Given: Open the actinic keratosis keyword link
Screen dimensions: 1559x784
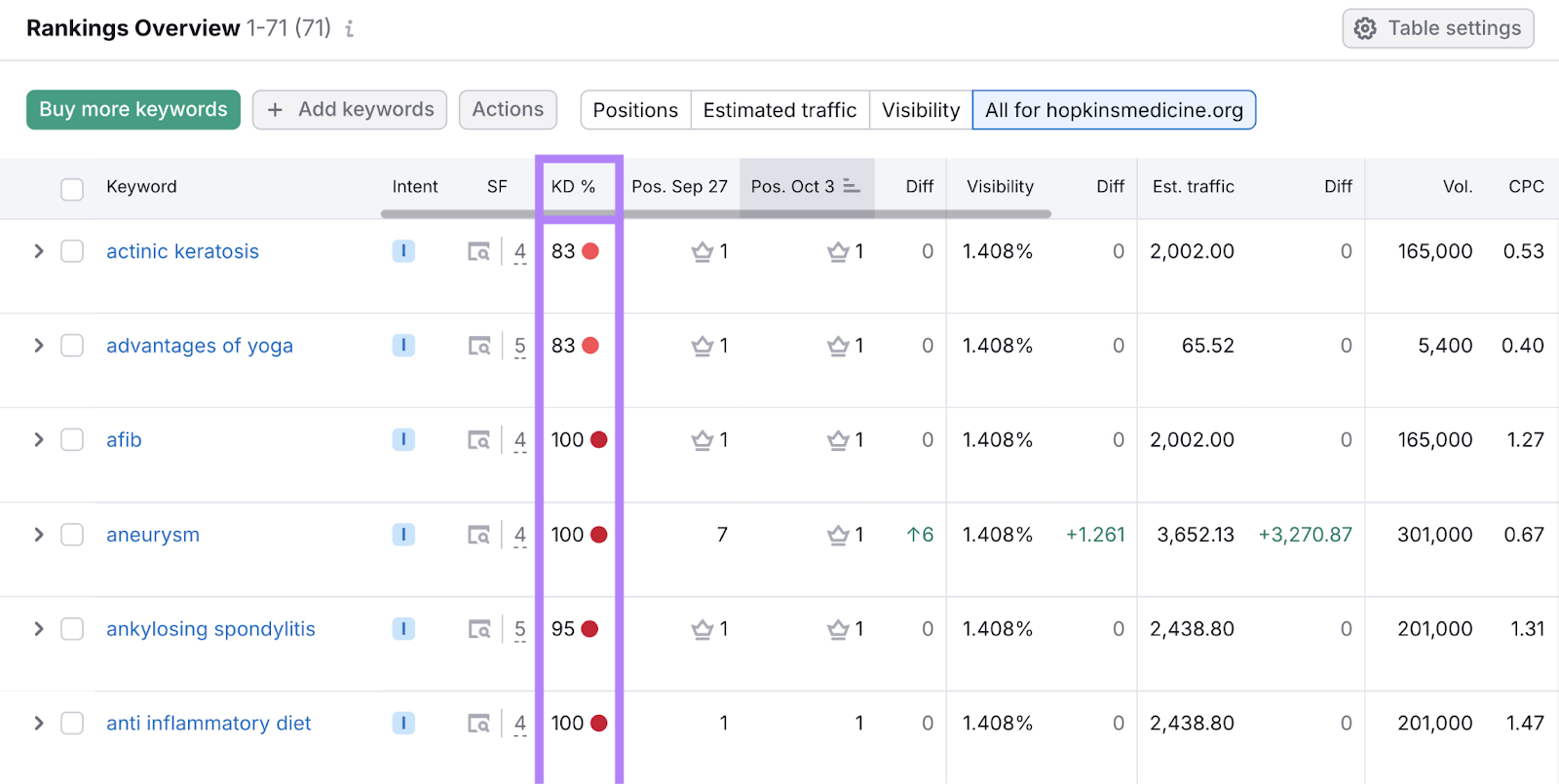Looking at the screenshot, I should pyautogui.click(x=182, y=251).
